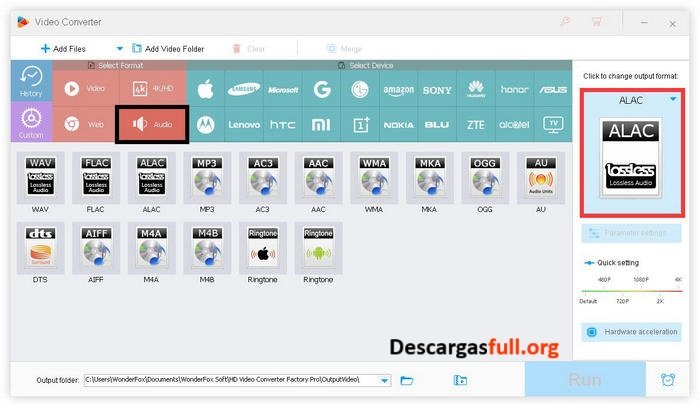Image resolution: width=700 pixels, height=407 pixels.
Task: Open HTC device presets
Action: pos(283,125)
